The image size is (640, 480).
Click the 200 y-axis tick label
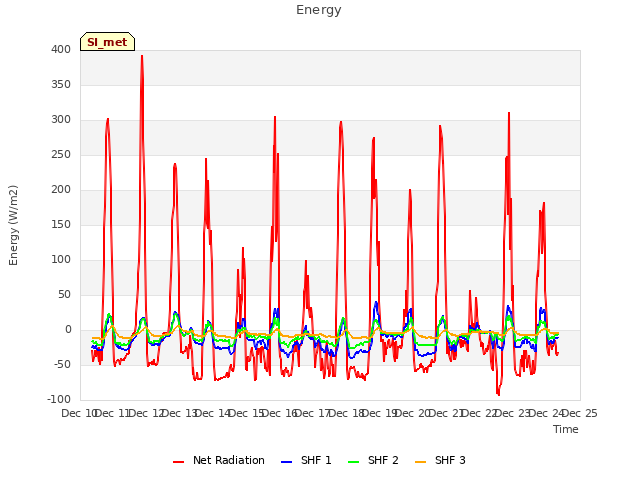(x=61, y=190)
